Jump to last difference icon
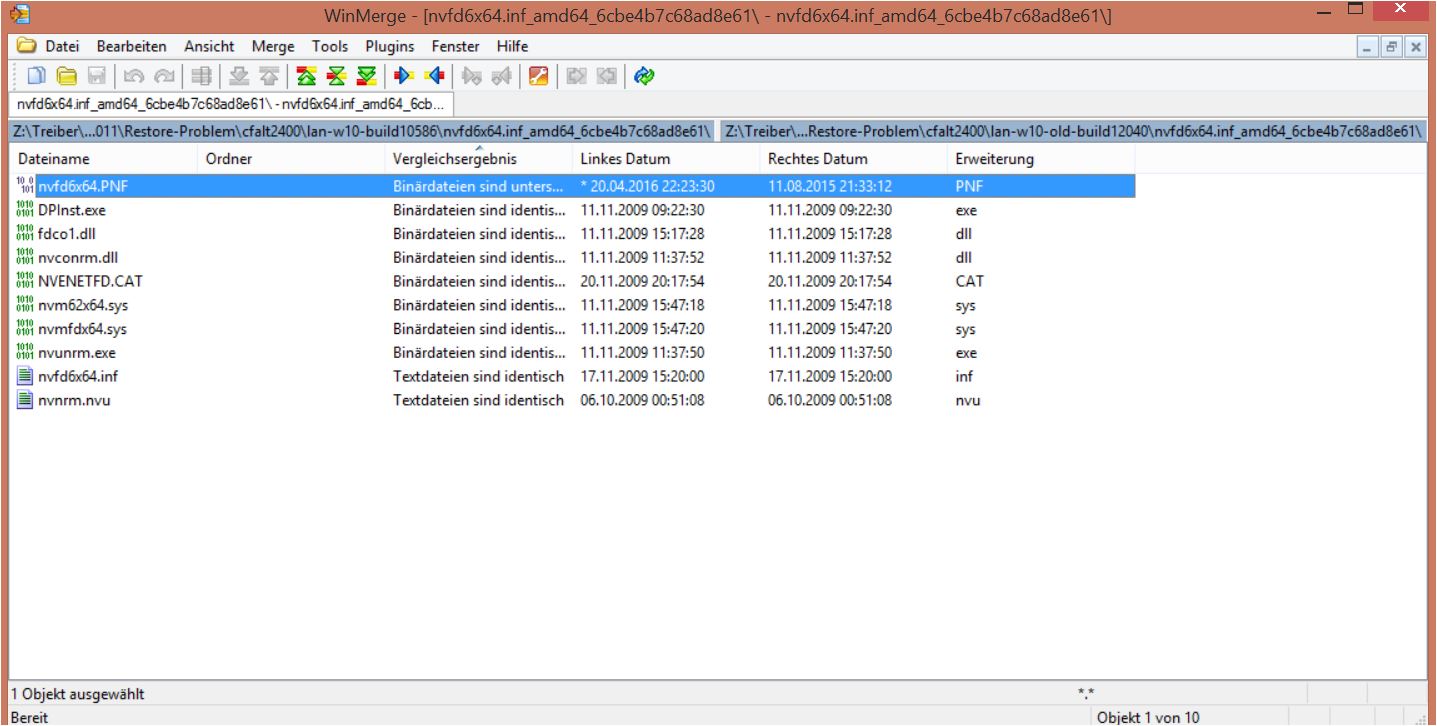 [367, 76]
